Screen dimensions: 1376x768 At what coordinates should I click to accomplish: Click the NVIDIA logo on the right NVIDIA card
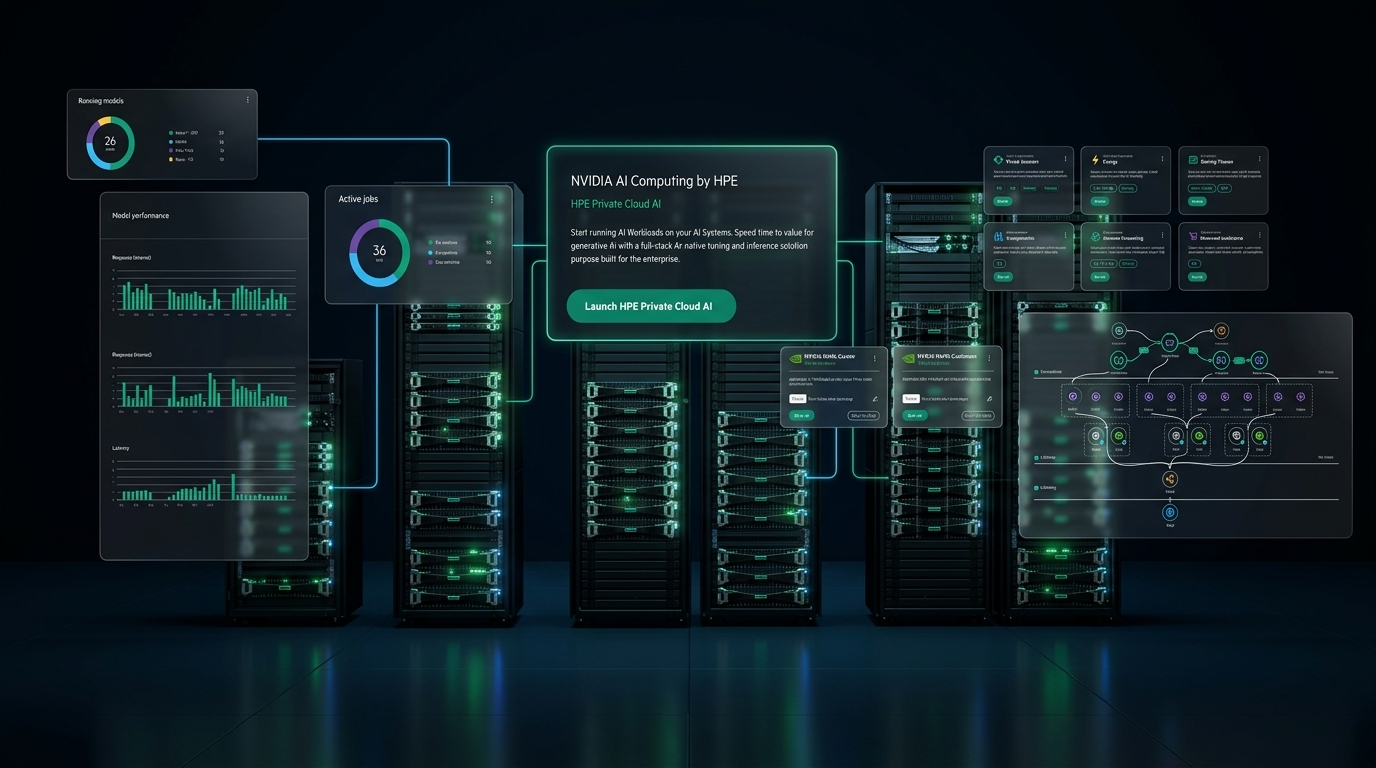pos(908,358)
